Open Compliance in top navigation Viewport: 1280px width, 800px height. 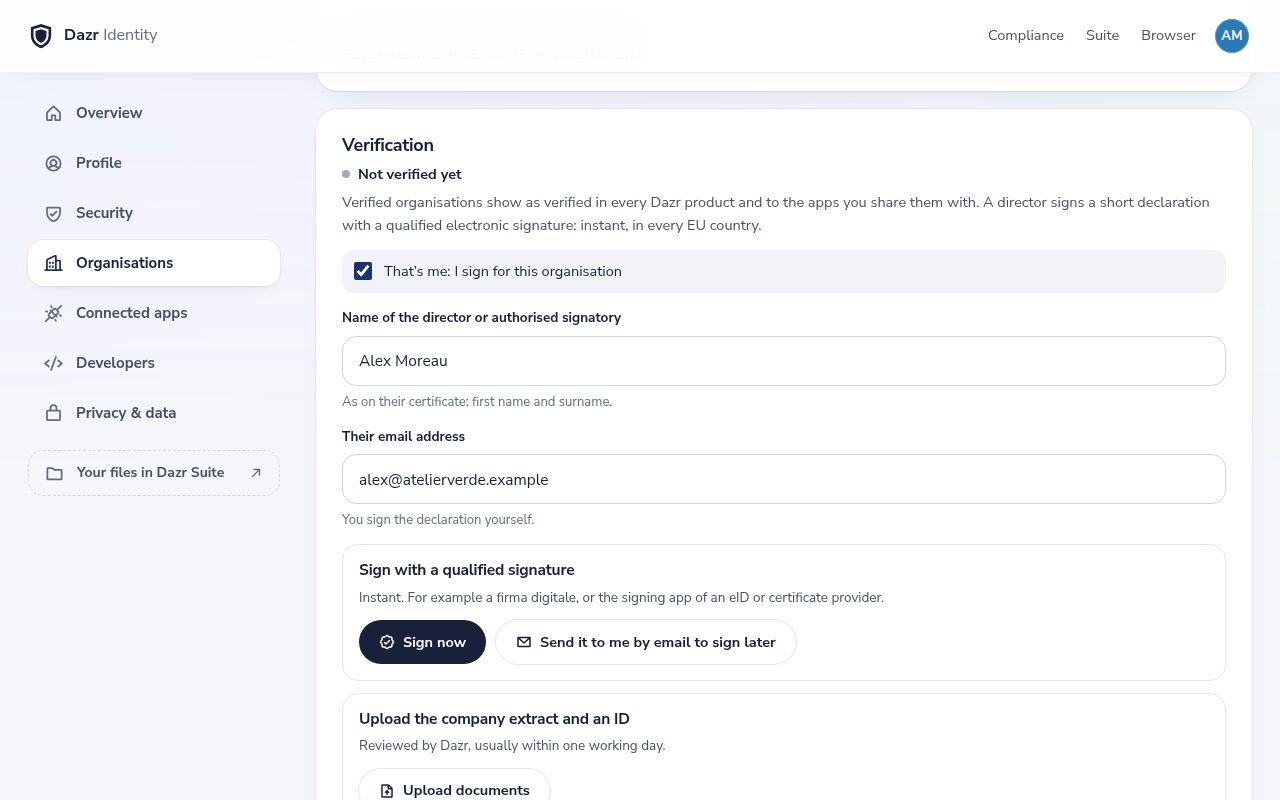coord(1026,36)
